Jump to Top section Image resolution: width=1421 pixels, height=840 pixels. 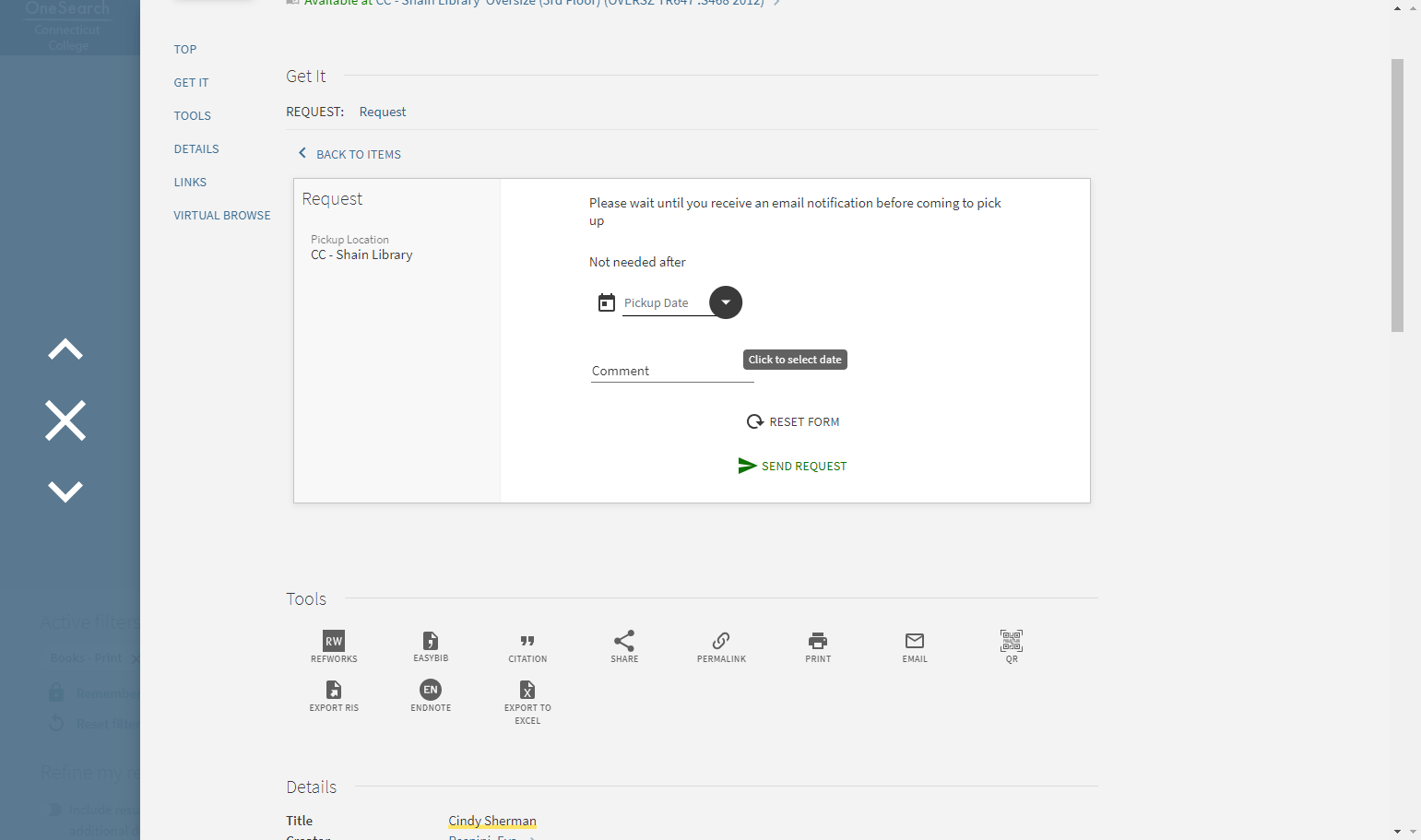click(x=185, y=50)
